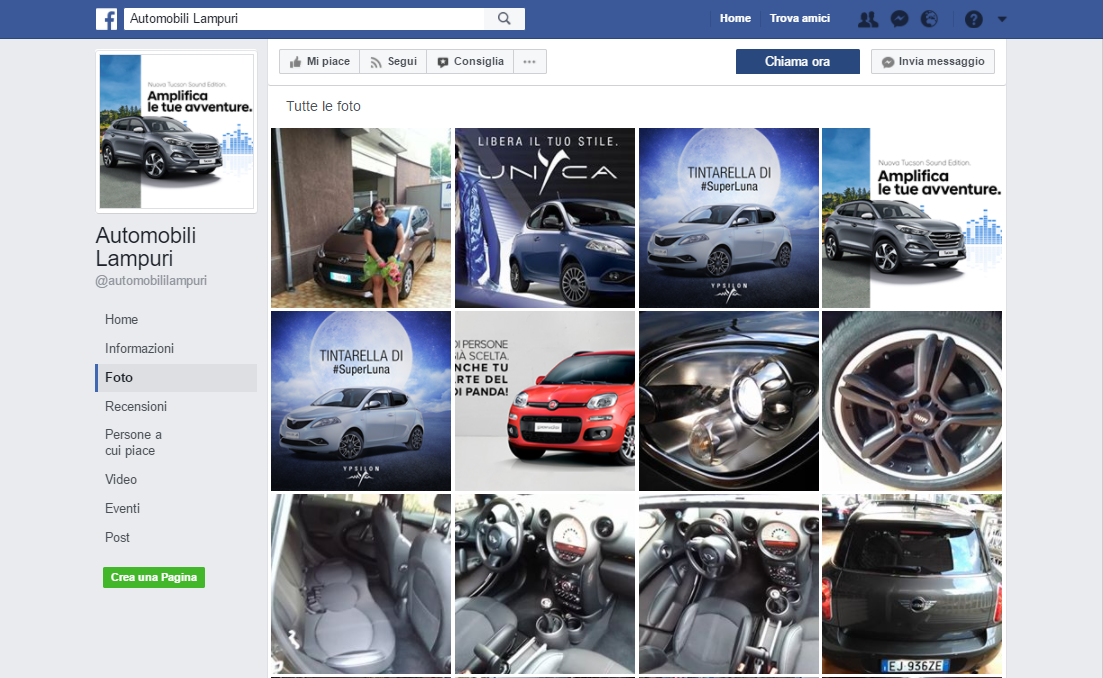Screen dimensions: 1103x678
Task: Open Mini interior photo with gear stick center
Action: [x=545, y=584]
